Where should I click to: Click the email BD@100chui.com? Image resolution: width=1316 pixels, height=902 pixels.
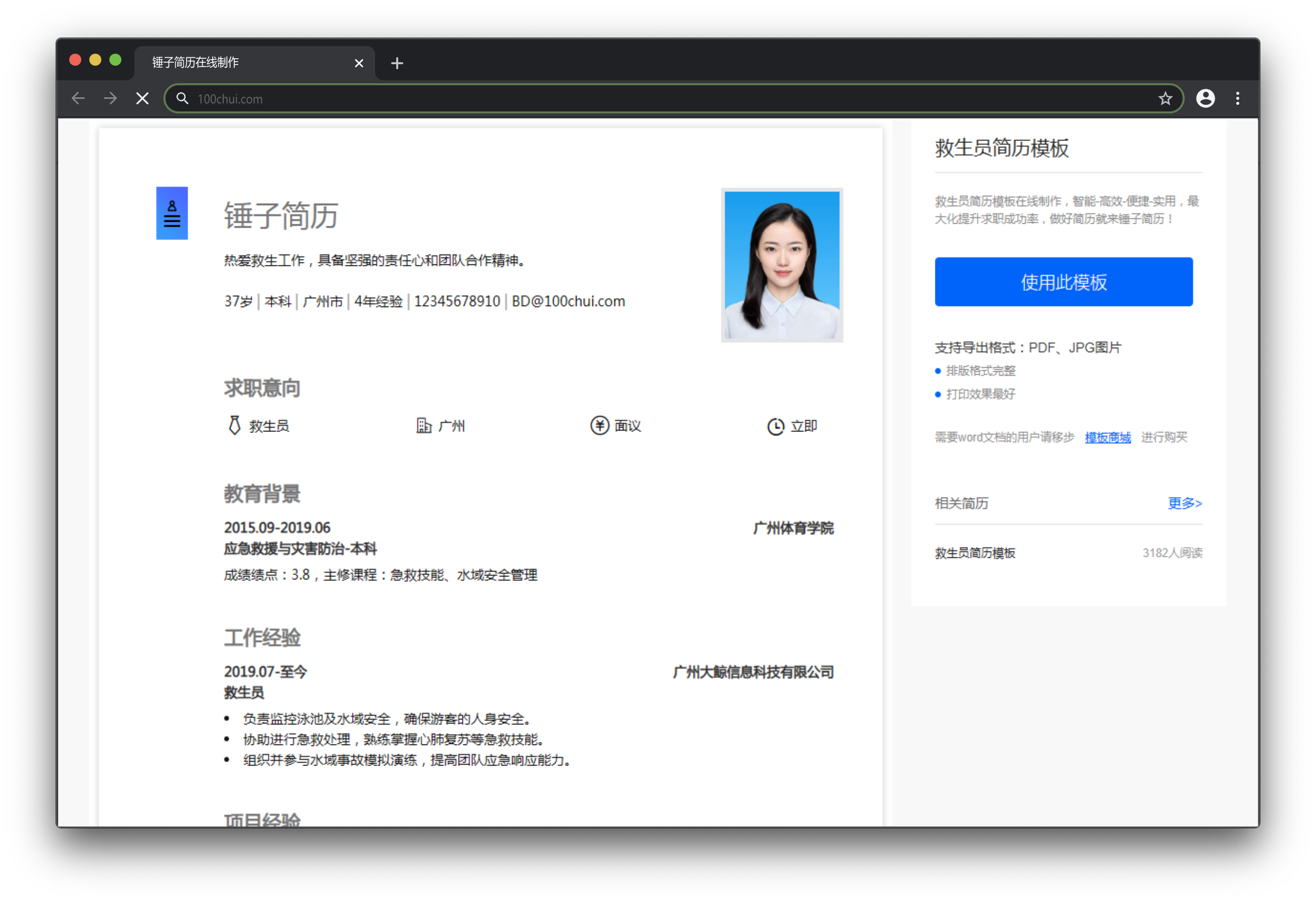click(568, 301)
